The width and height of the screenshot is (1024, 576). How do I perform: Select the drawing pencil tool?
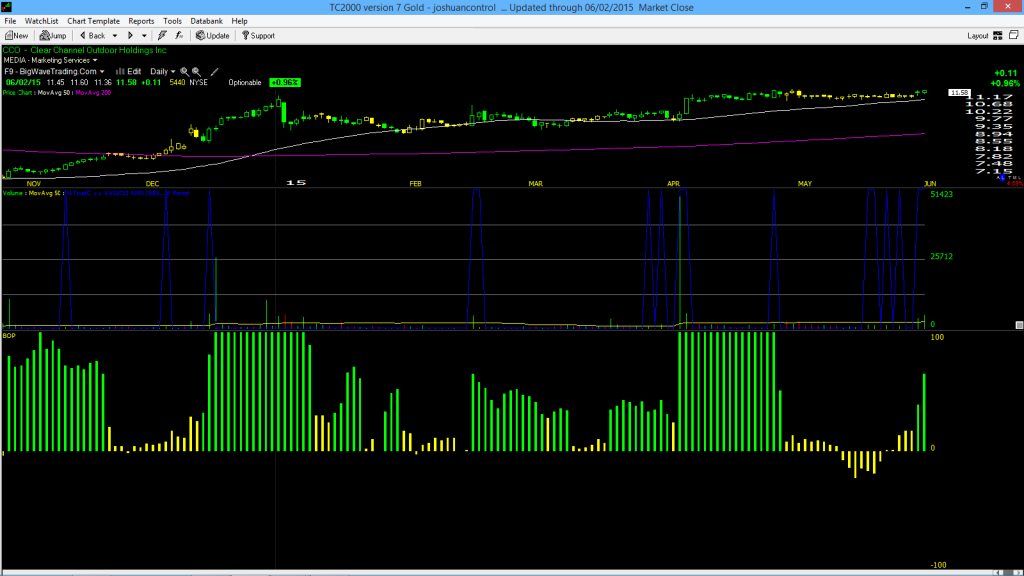point(214,72)
